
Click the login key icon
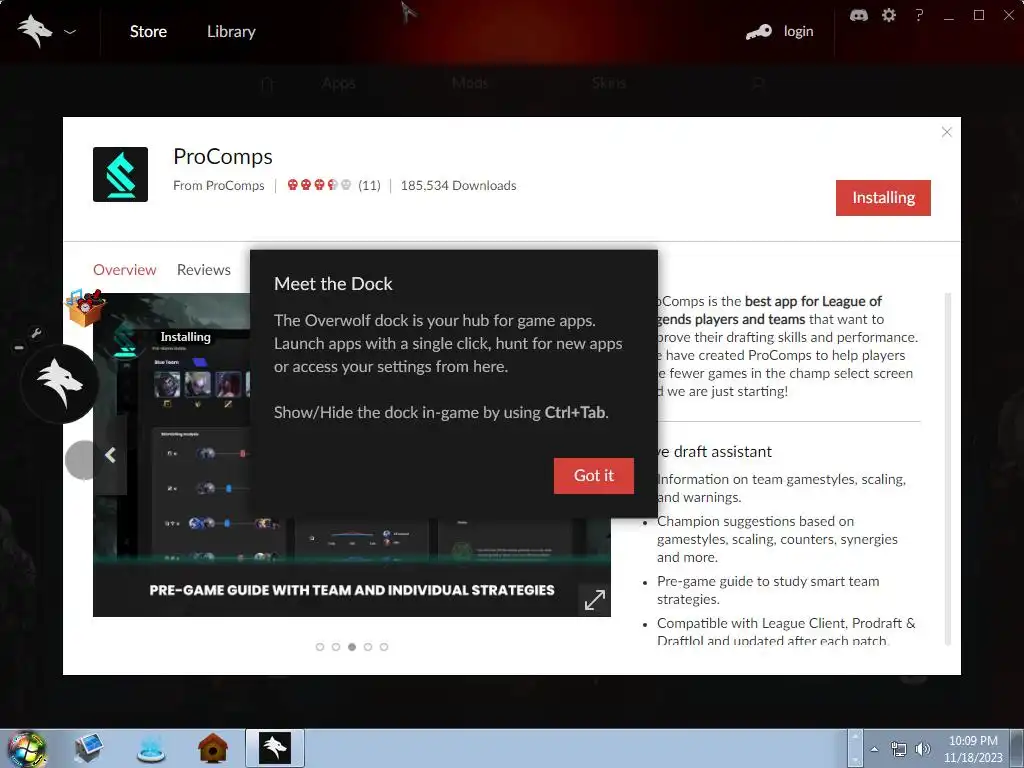tap(759, 31)
